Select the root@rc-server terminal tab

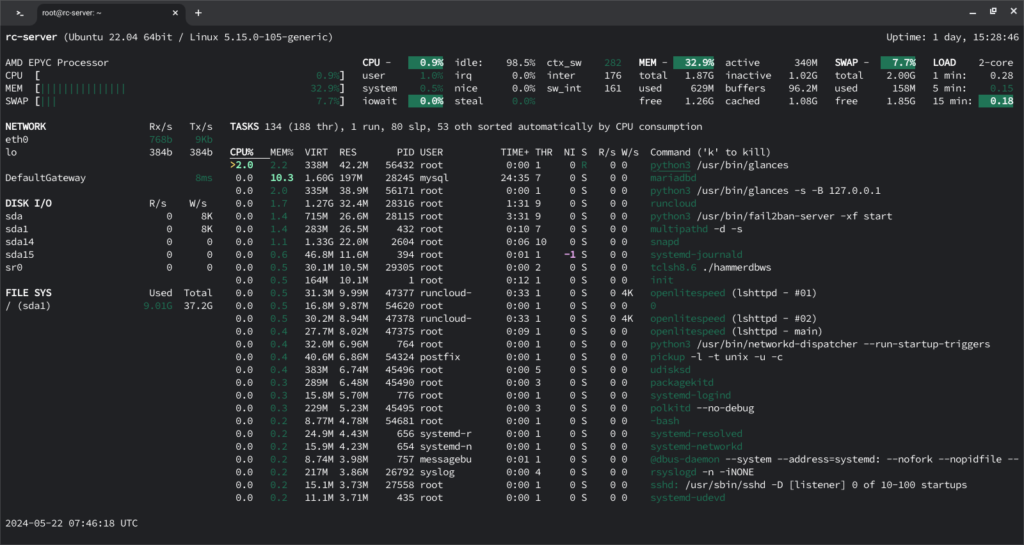click(109, 13)
